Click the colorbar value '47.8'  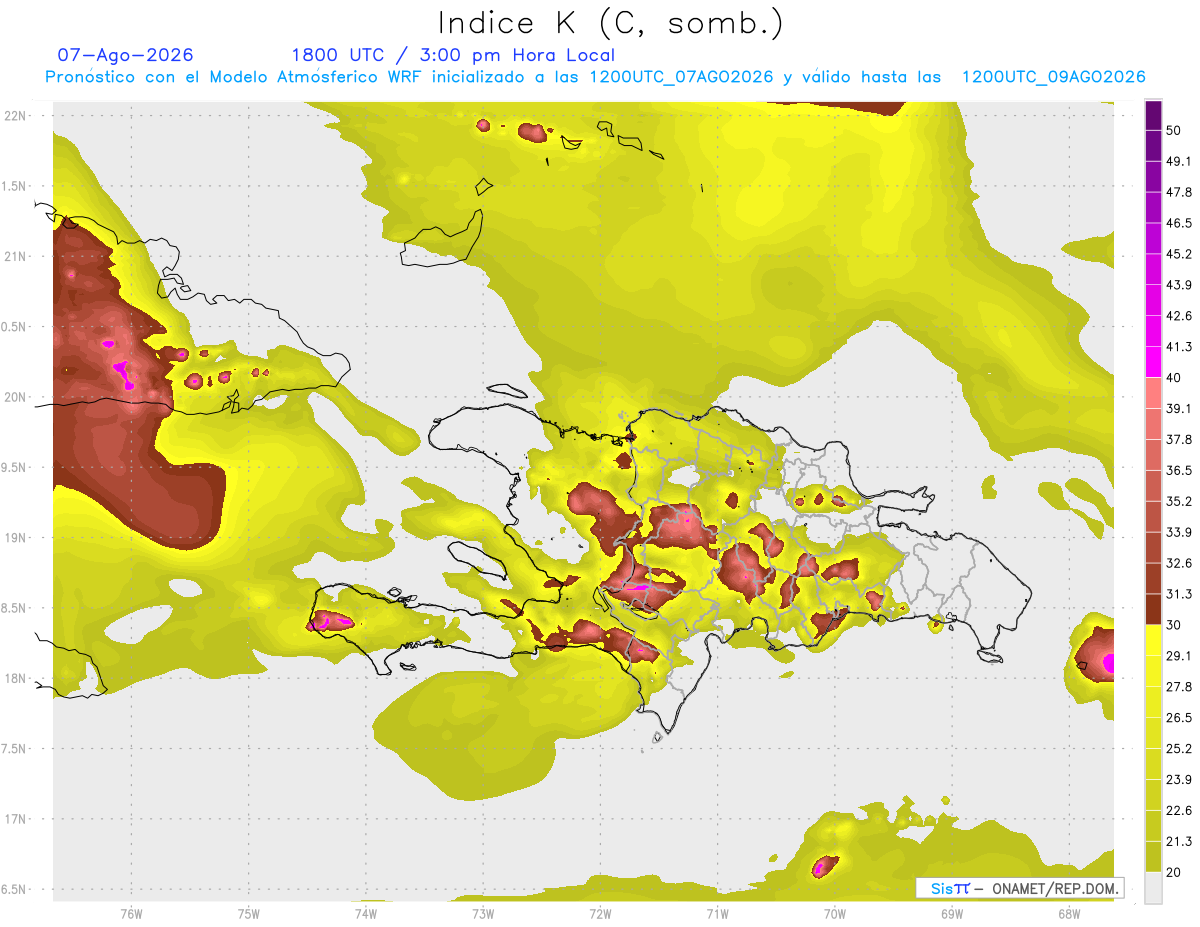[1179, 192]
